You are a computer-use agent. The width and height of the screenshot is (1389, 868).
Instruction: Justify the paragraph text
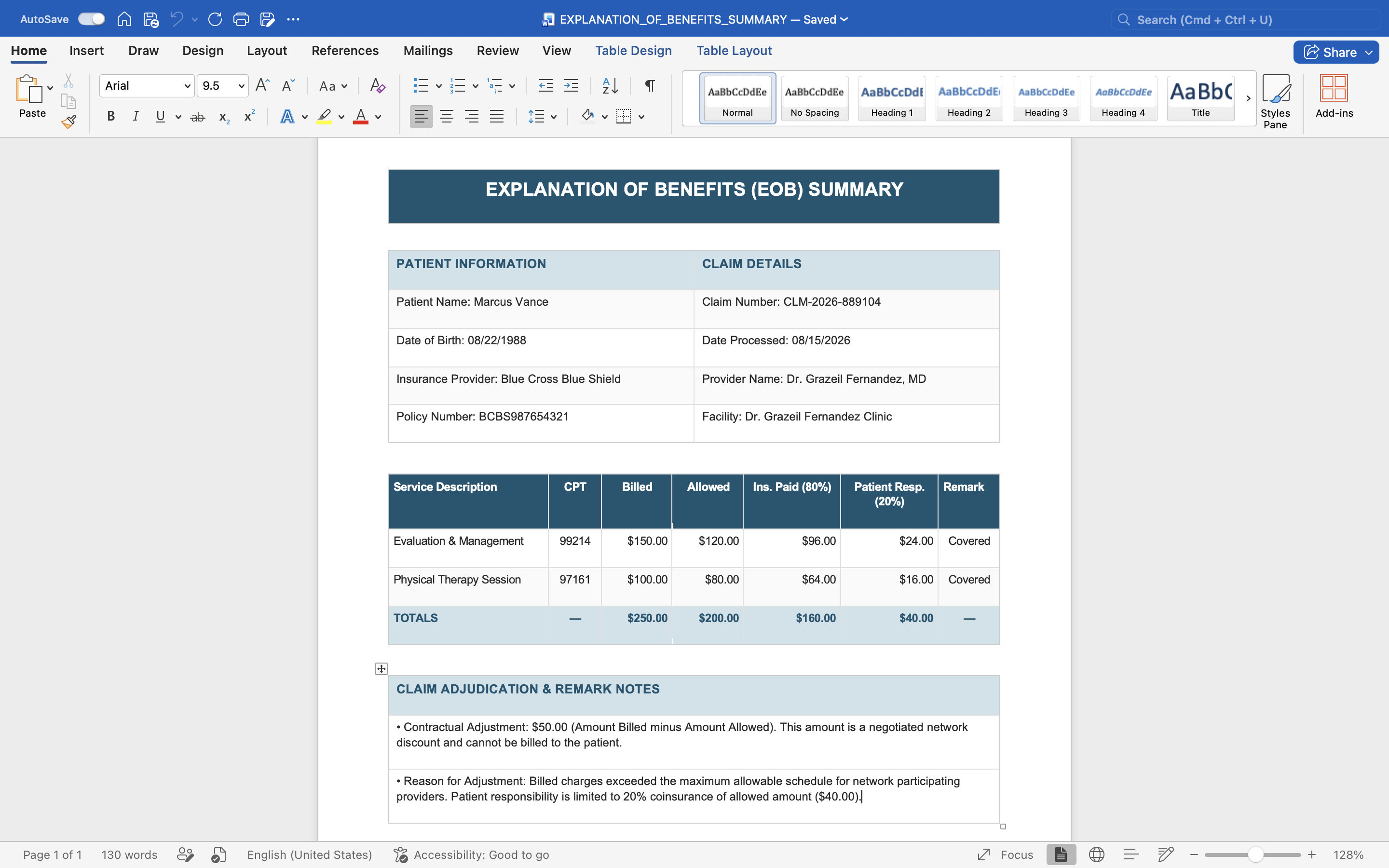tap(496, 117)
